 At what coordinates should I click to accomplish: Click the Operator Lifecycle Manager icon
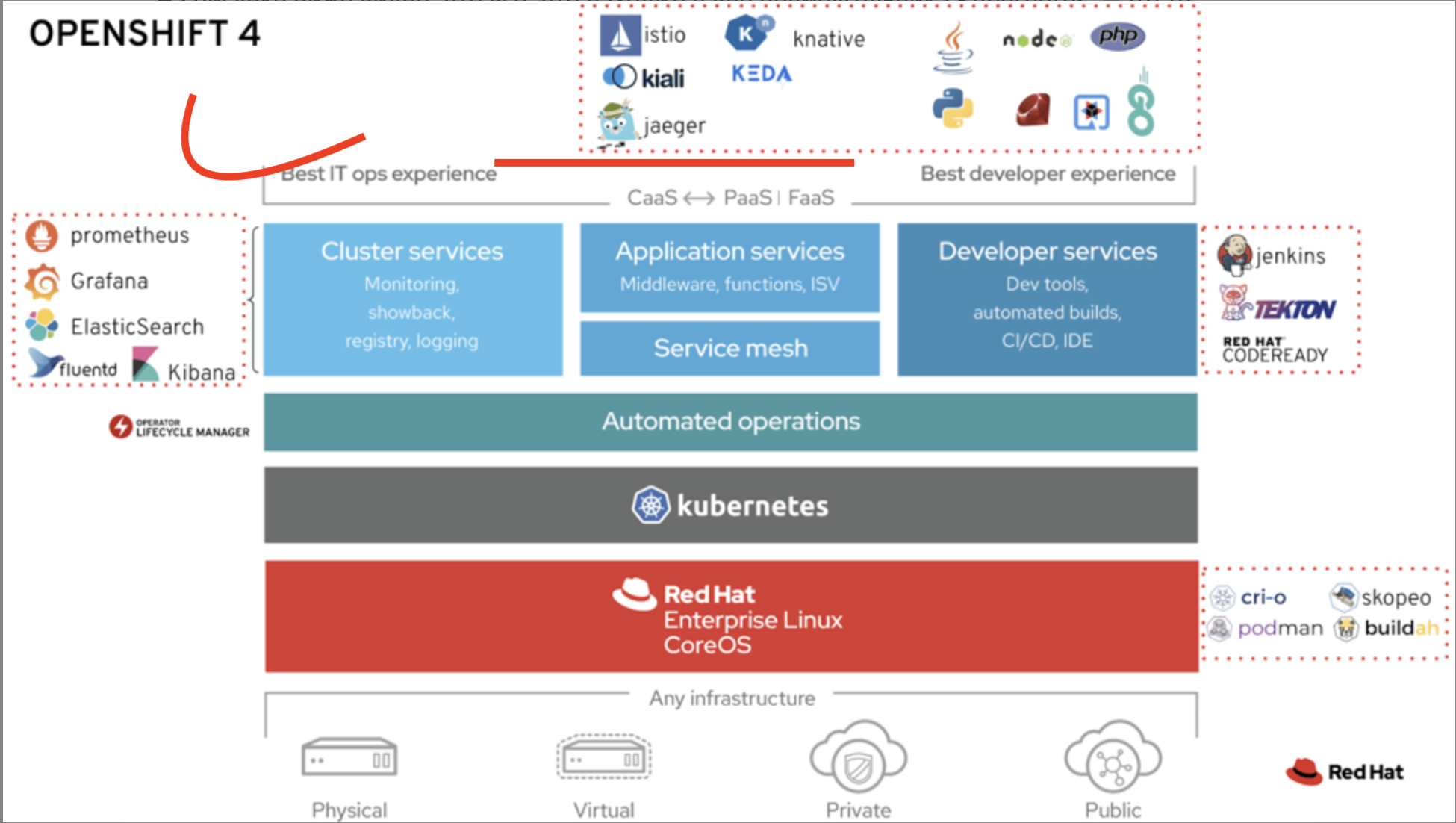(x=120, y=427)
